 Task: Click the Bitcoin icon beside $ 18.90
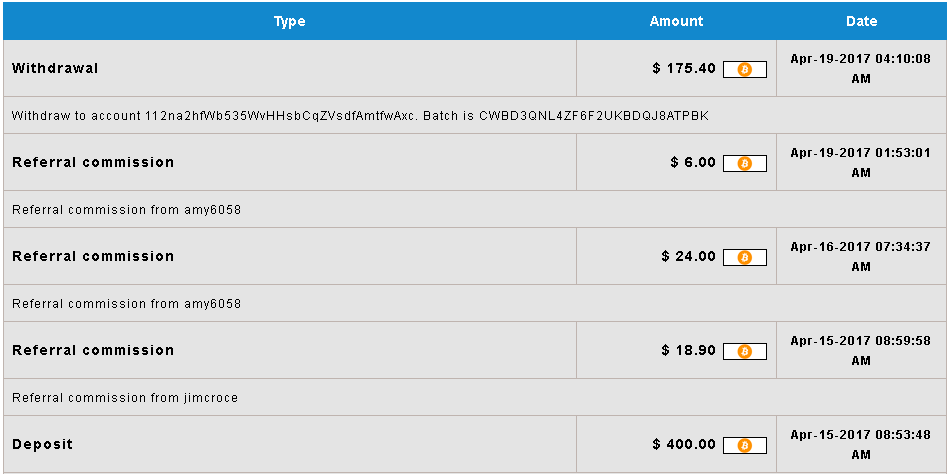click(x=745, y=351)
